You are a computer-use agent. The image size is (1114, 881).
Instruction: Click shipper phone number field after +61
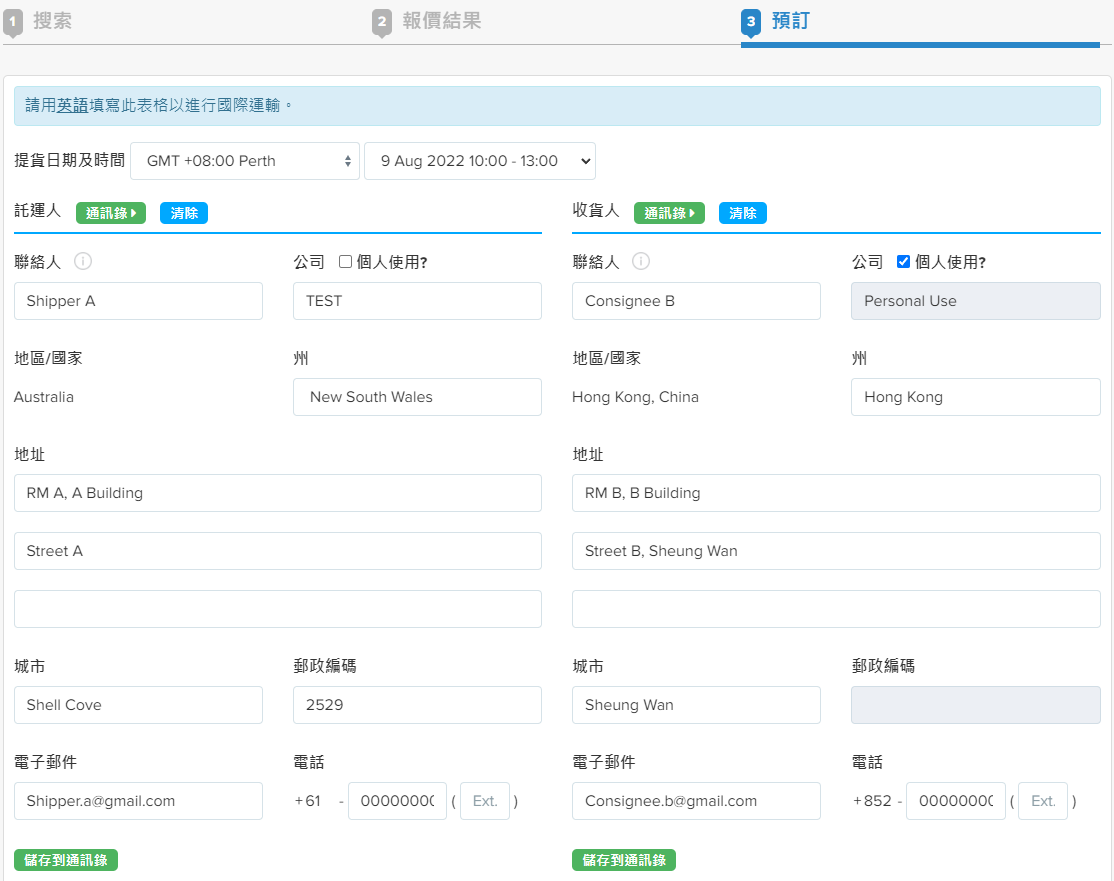point(397,801)
